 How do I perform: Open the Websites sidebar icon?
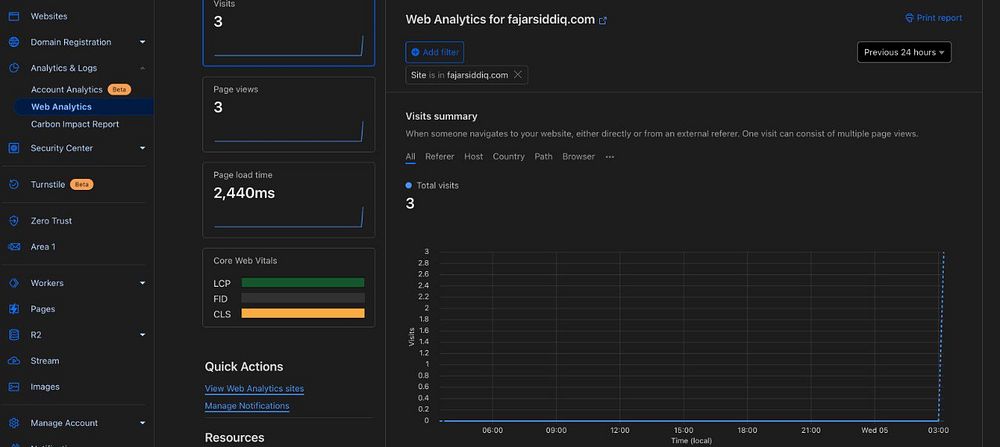tap(13, 16)
